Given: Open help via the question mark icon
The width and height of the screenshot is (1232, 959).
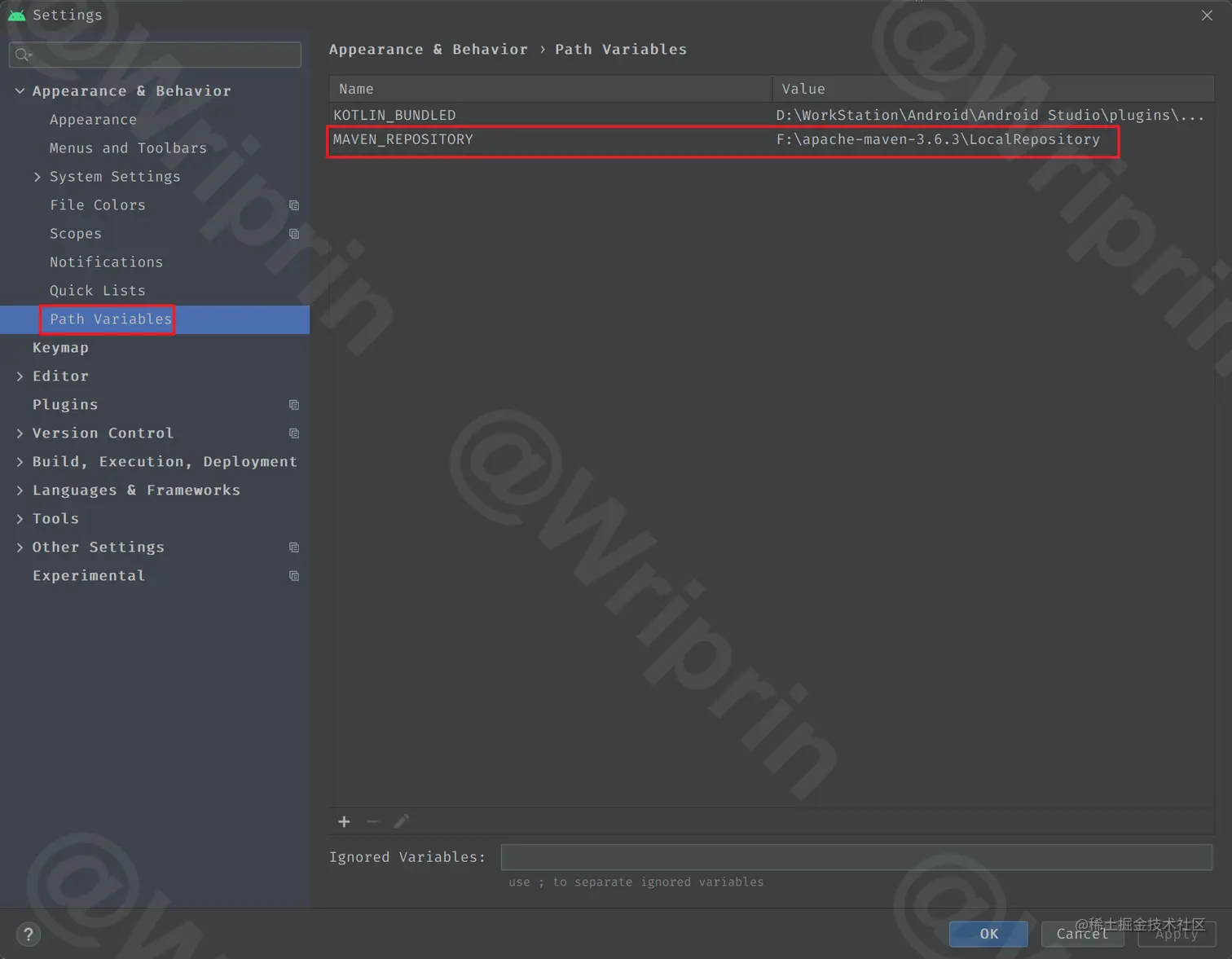Looking at the screenshot, I should click(28, 935).
